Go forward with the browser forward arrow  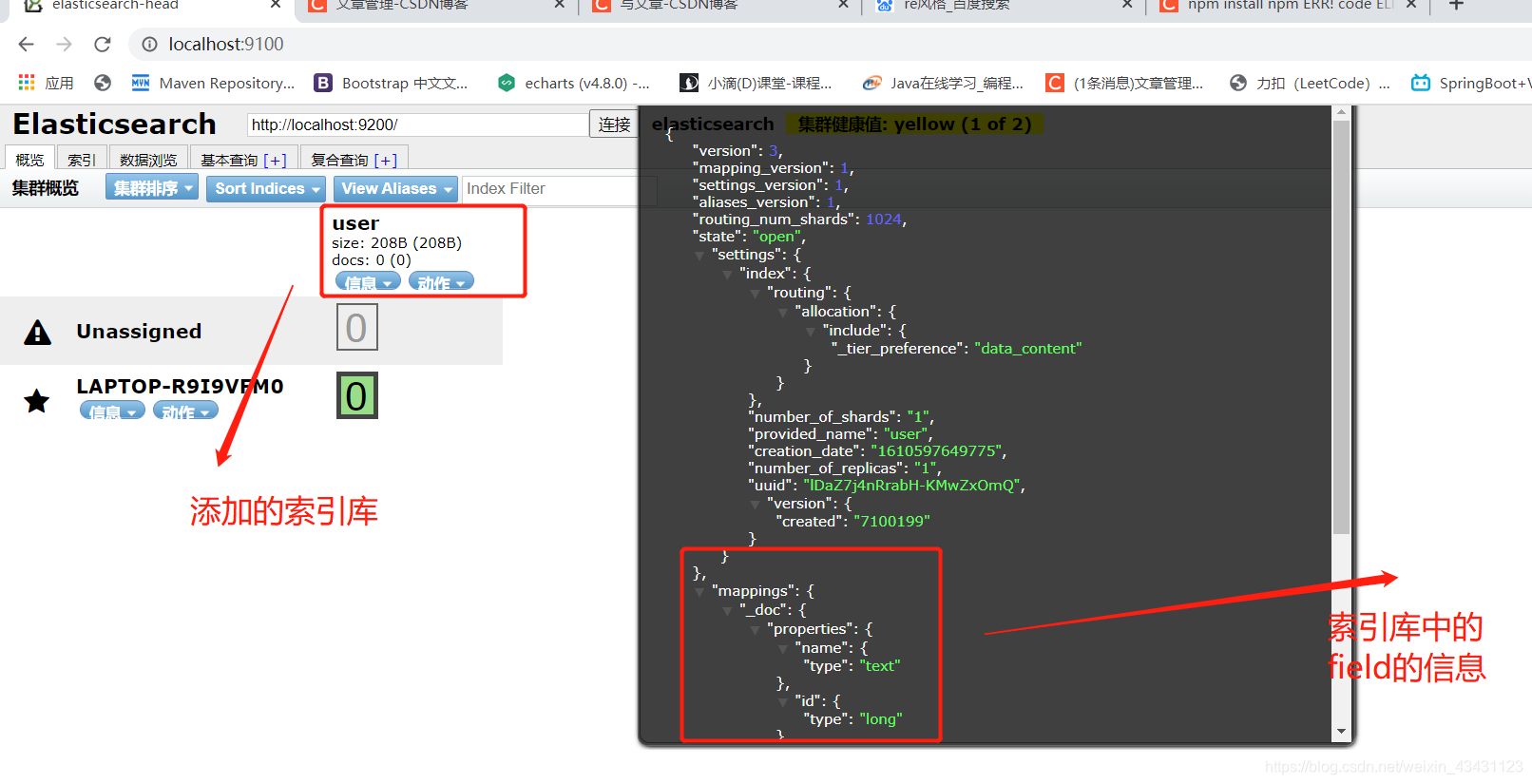click(x=64, y=44)
